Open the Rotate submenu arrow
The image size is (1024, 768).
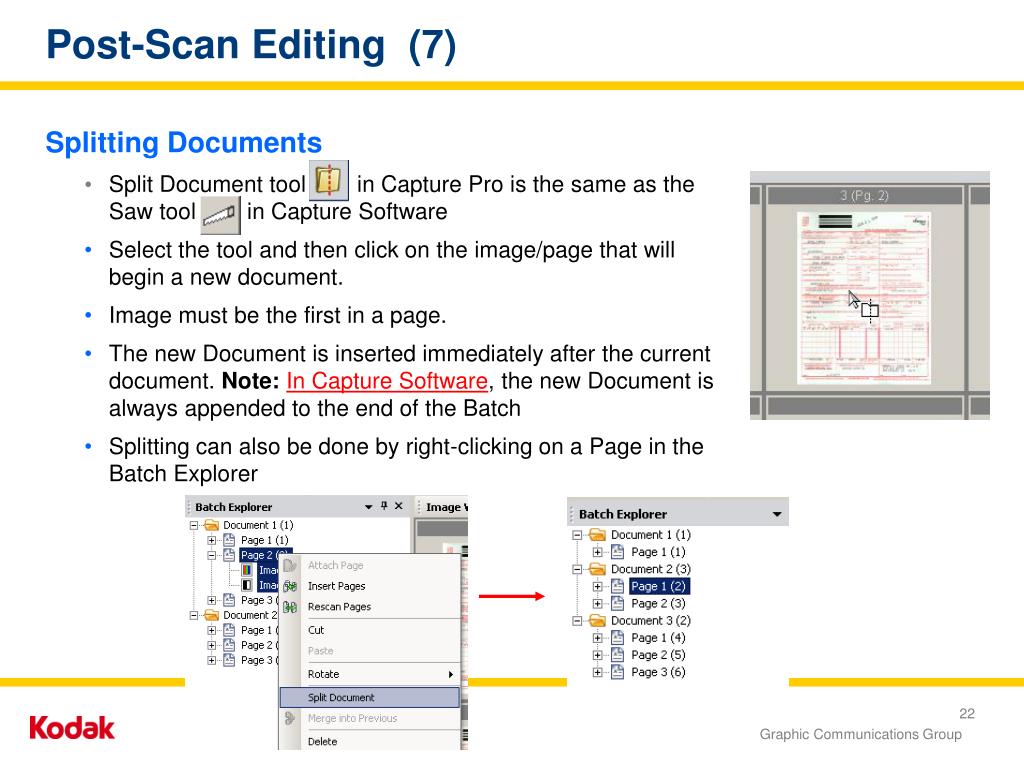[451, 674]
